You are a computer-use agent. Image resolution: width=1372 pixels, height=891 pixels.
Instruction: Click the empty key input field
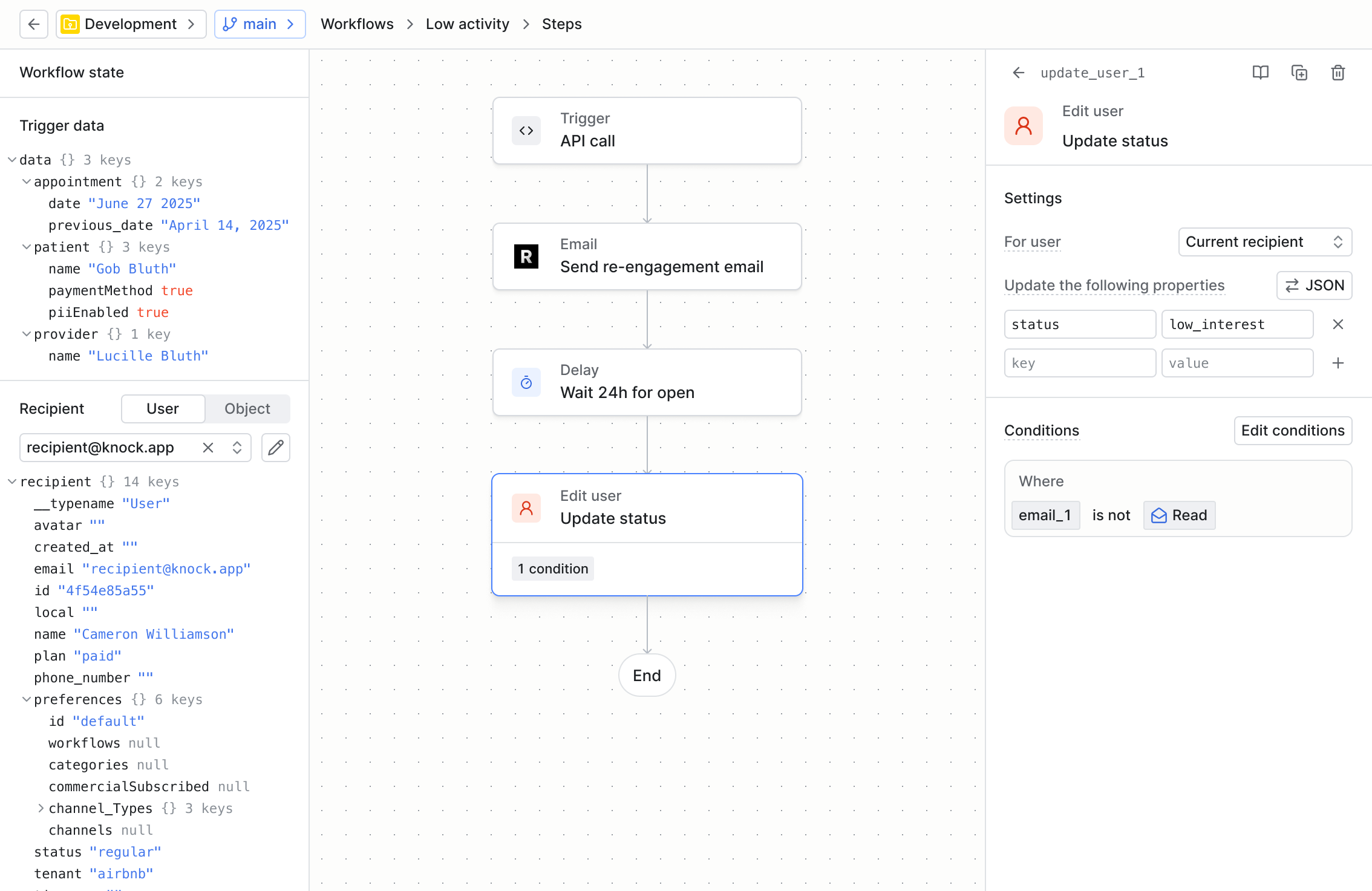1080,364
